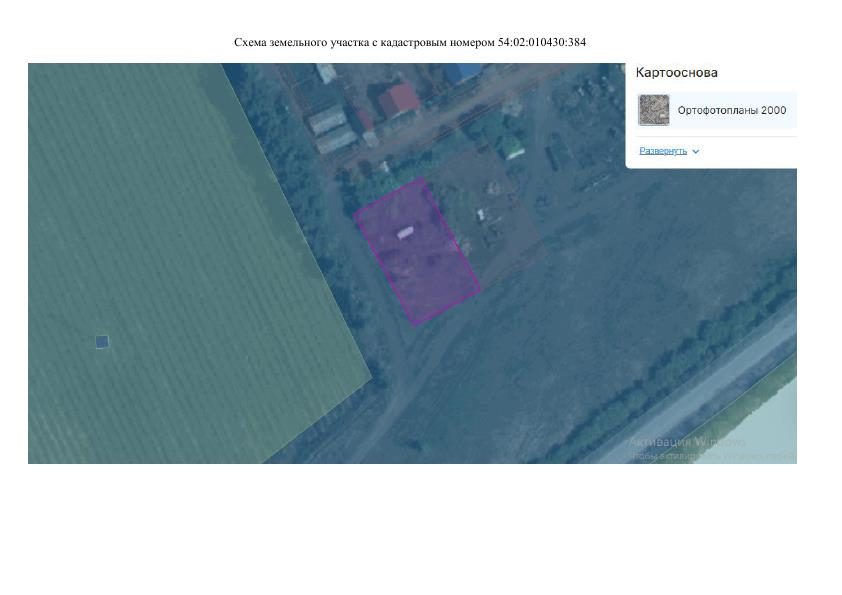Click the Активация Windows watermark text
842x595 pixels.
point(687,442)
